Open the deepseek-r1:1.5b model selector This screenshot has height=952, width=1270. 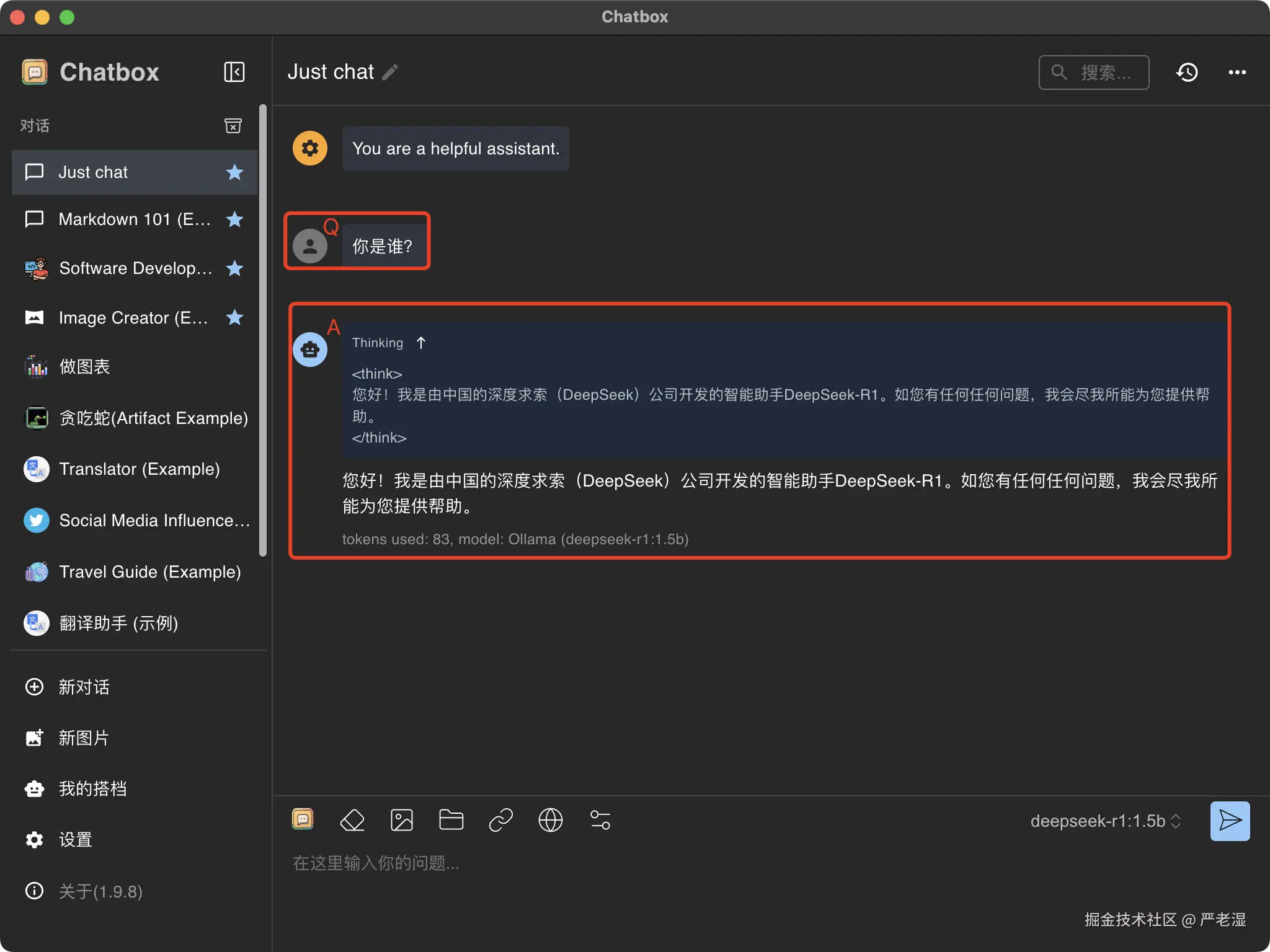click(x=1105, y=821)
